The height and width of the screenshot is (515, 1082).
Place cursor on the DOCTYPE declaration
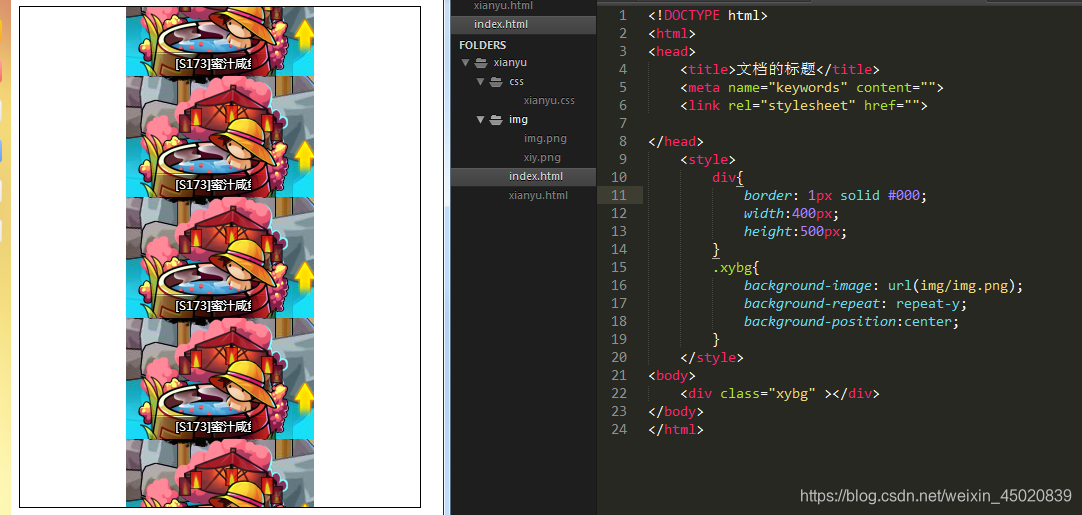707,15
